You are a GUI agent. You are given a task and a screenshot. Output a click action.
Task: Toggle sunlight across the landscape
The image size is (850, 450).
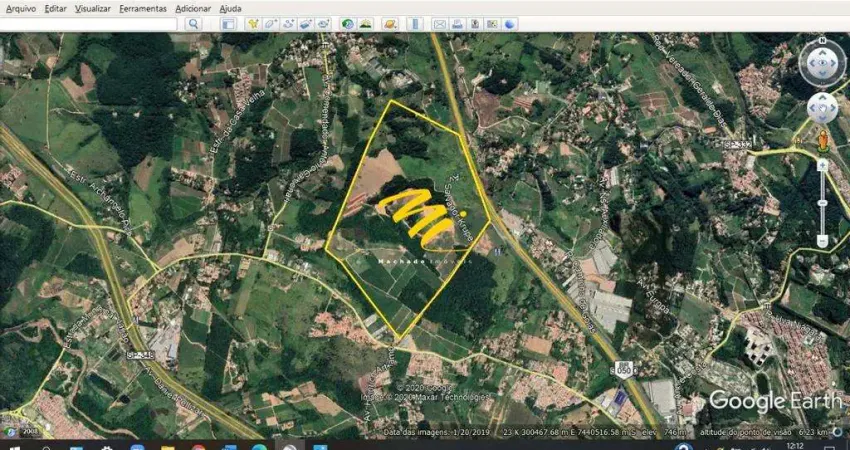click(x=366, y=24)
